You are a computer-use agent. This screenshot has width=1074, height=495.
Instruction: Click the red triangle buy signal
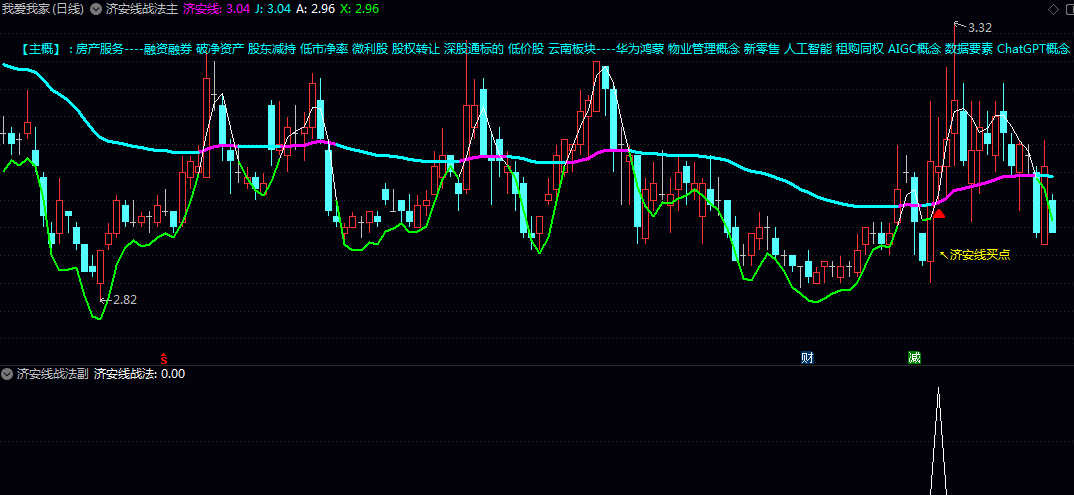(x=939, y=214)
